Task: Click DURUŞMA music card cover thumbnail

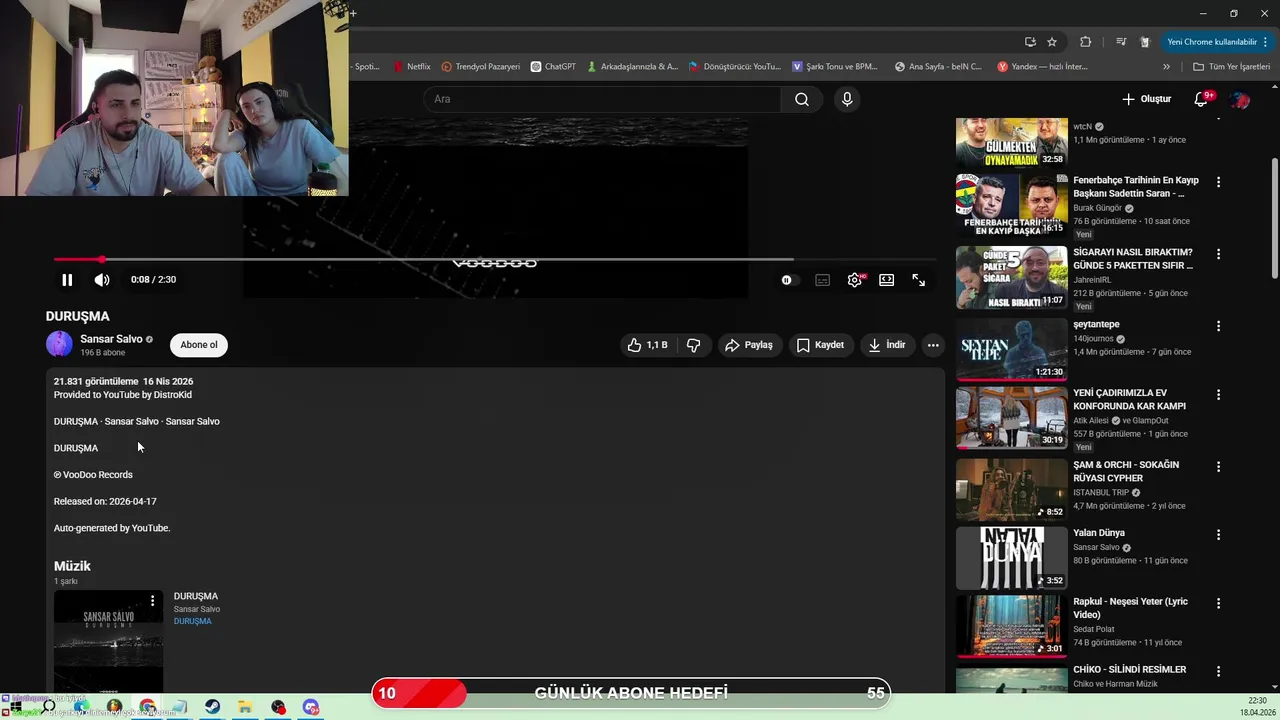Action: click(x=108, y=640)
